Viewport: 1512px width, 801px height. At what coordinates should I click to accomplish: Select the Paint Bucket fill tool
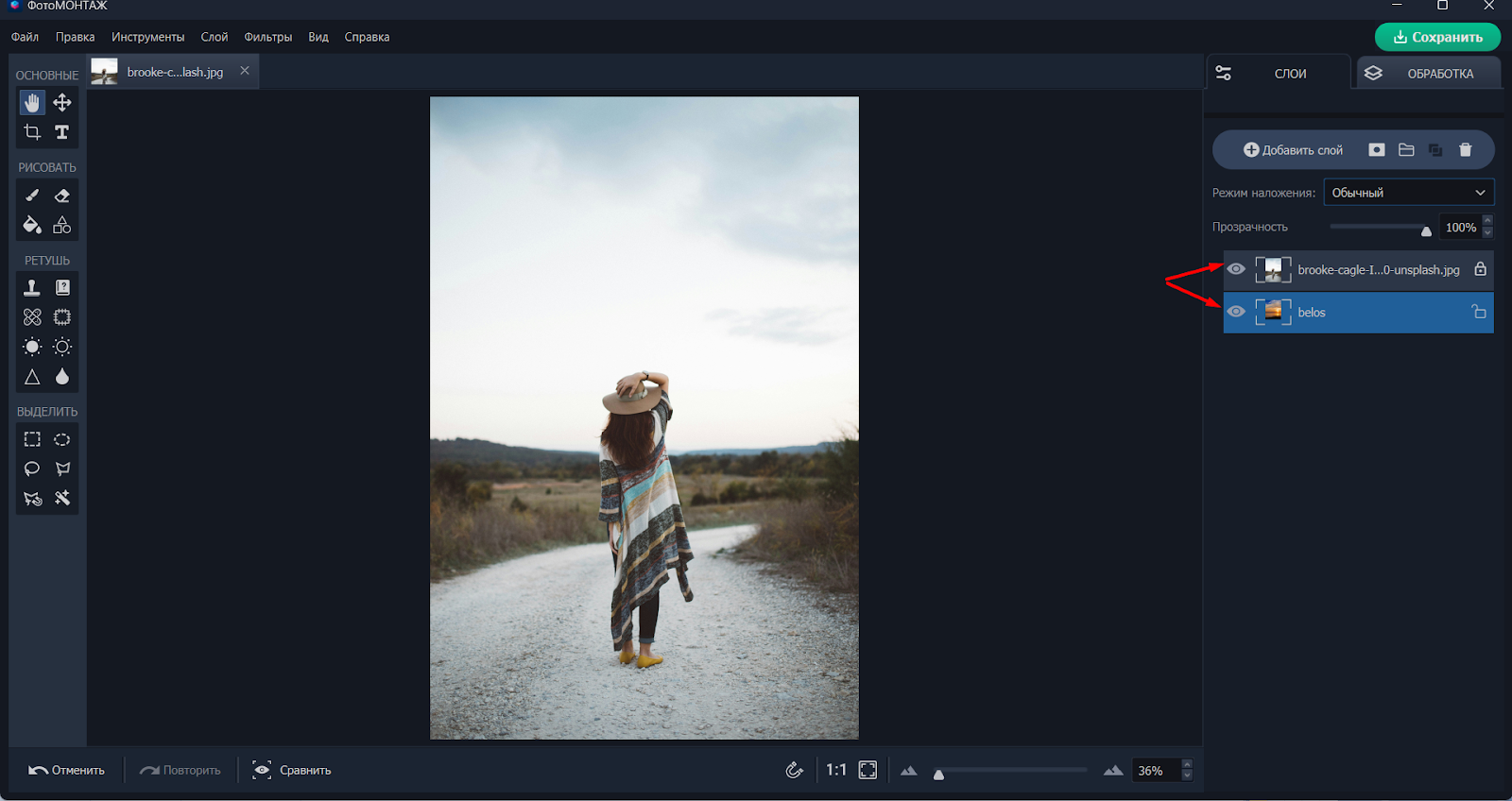pos(32,225)
